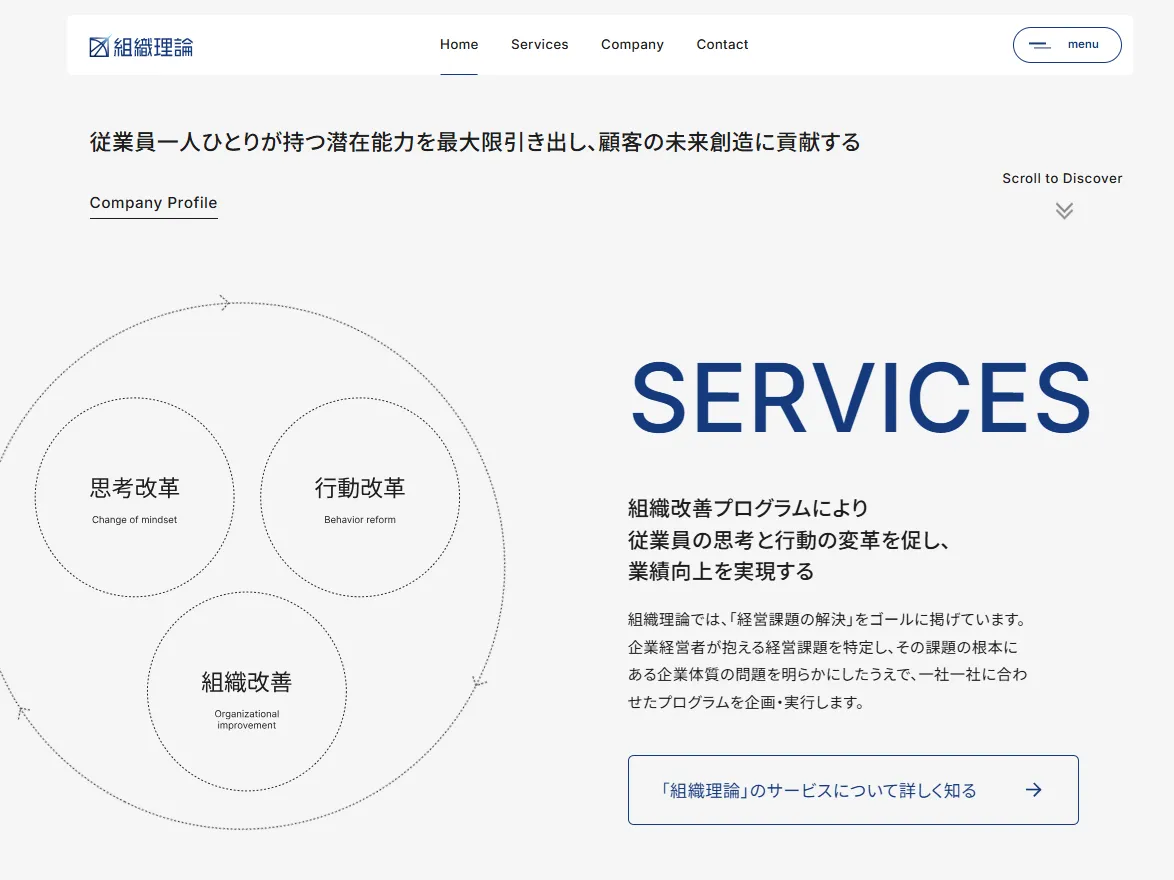
Task: Click the arrowhead on lower-left of circle
Action: tap(23, 711)
